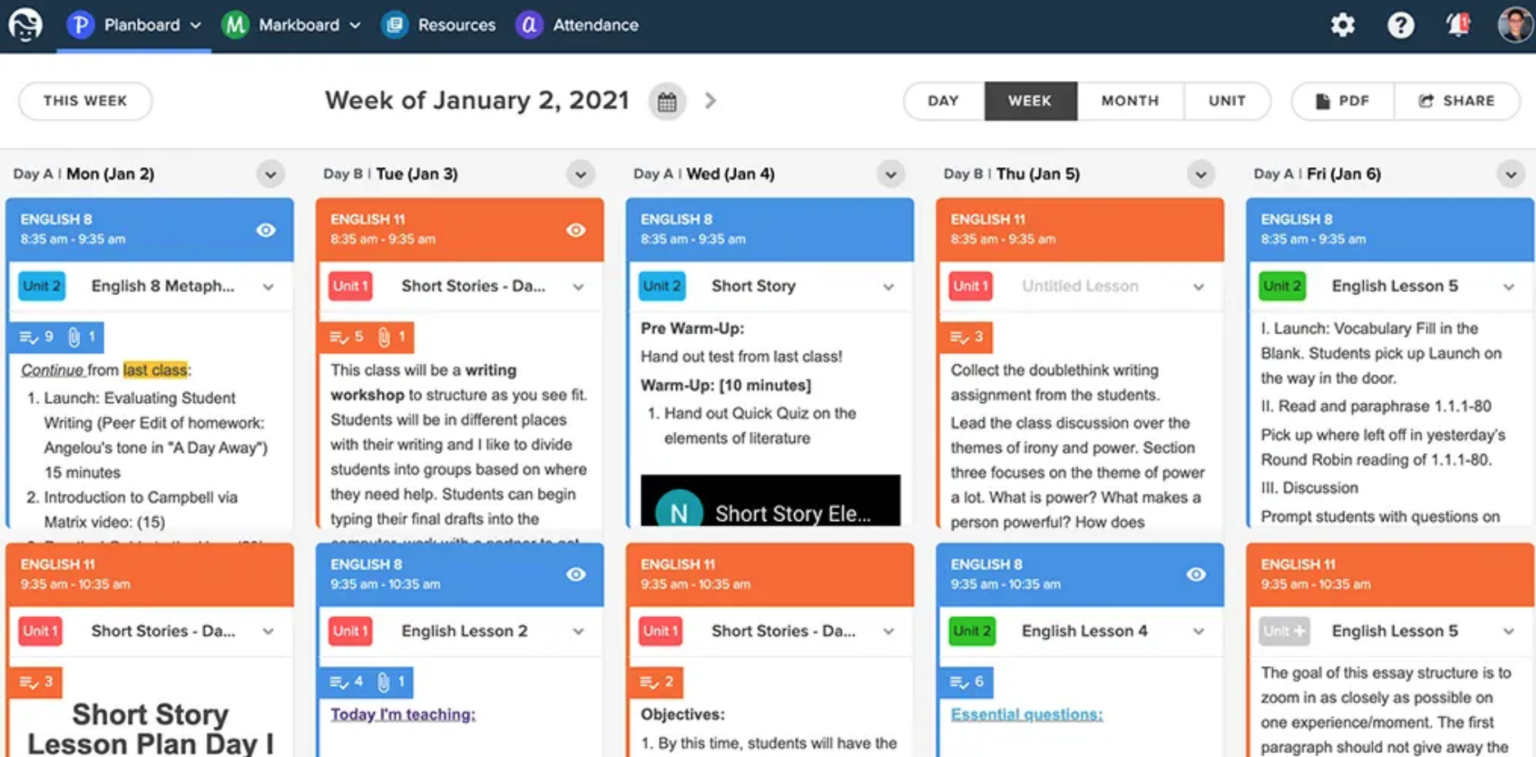The image size is (1536, 757).
Task: Toggle visibility eye on Tuesday's English 11 lesson
Action: click(x=576, y=229)
